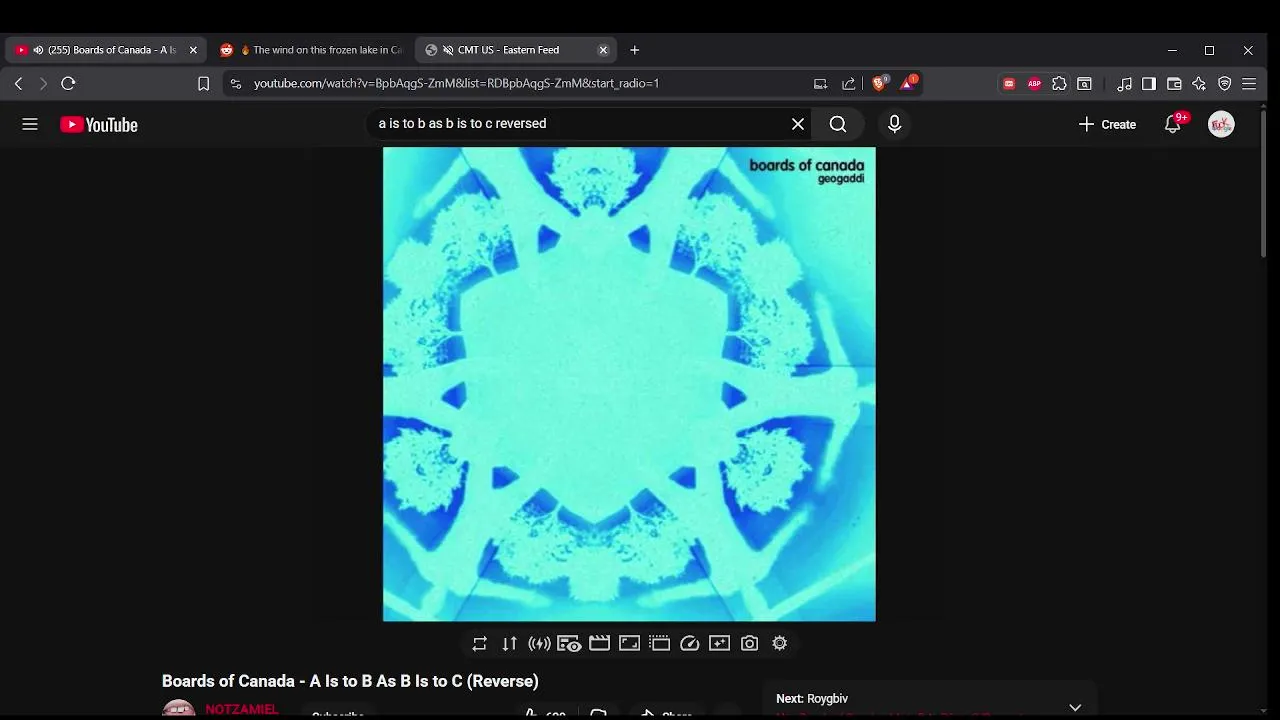The height and width of the screenshot is (720, 1280).
Task: Take a video screenshot with camera icon
Action: pos(749,644)
